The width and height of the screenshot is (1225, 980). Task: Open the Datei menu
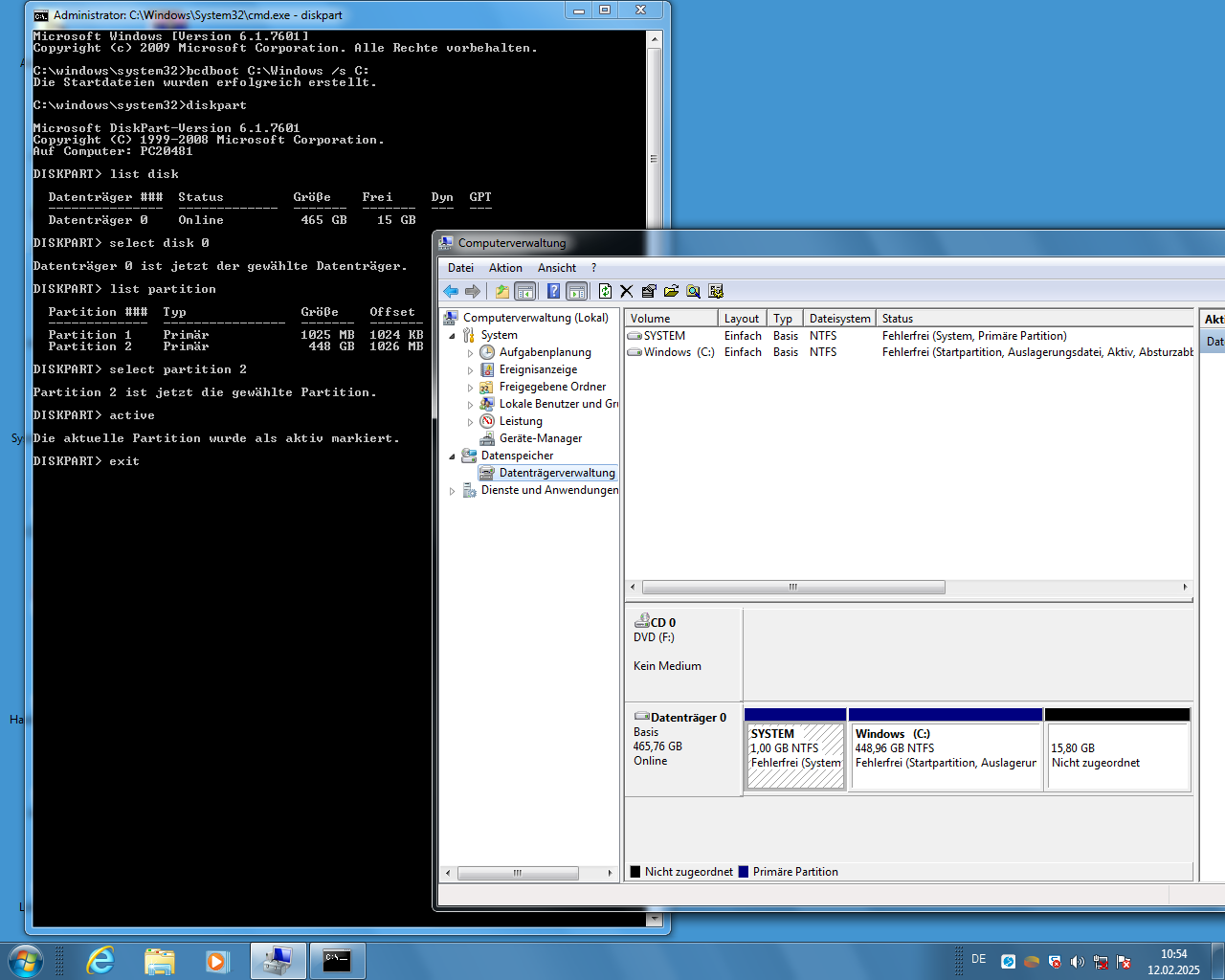point(460,268)
